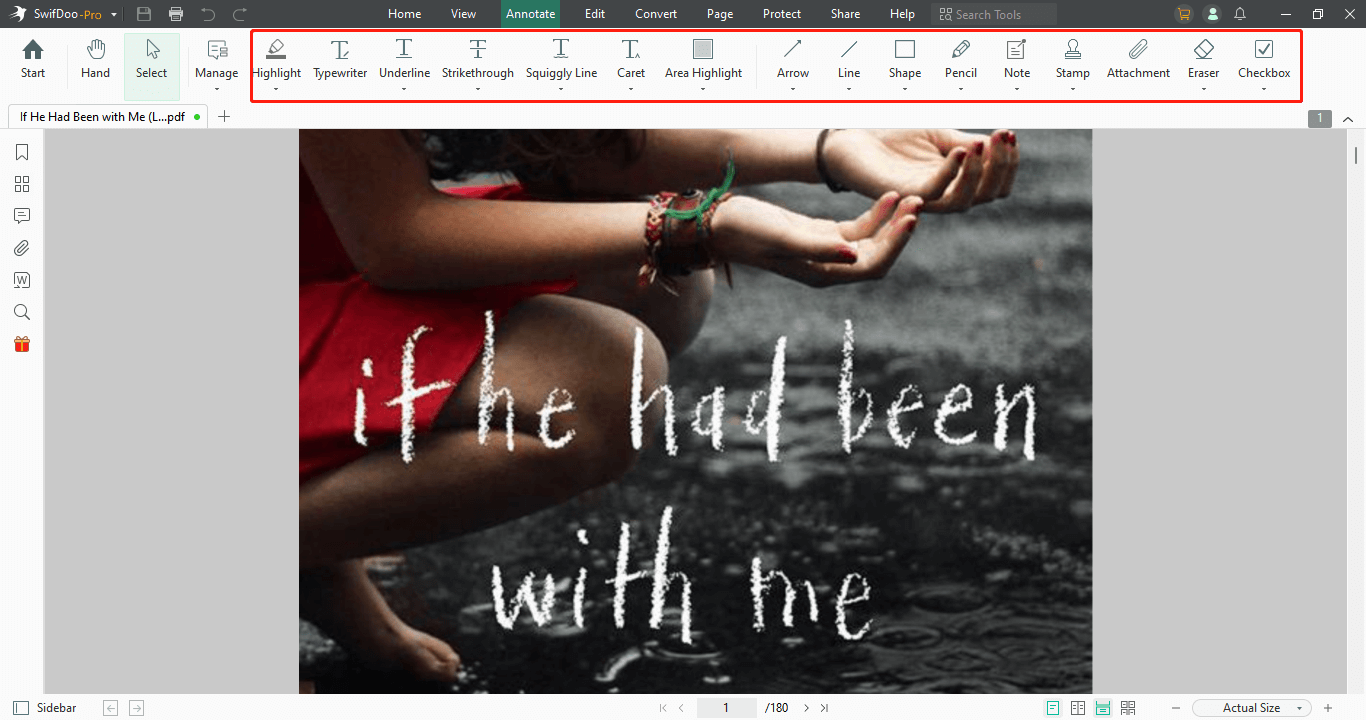The width and height of the screenshot is (1366, 720).
Task: Choose the Checkbox annotation tool
Action: tap(1264, 59)
